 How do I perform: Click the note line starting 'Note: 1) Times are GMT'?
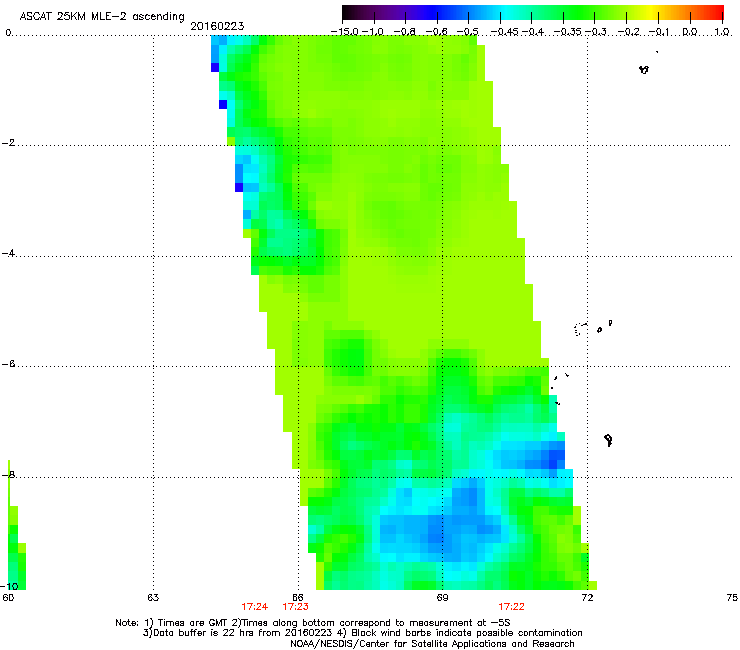coord(313,623)
